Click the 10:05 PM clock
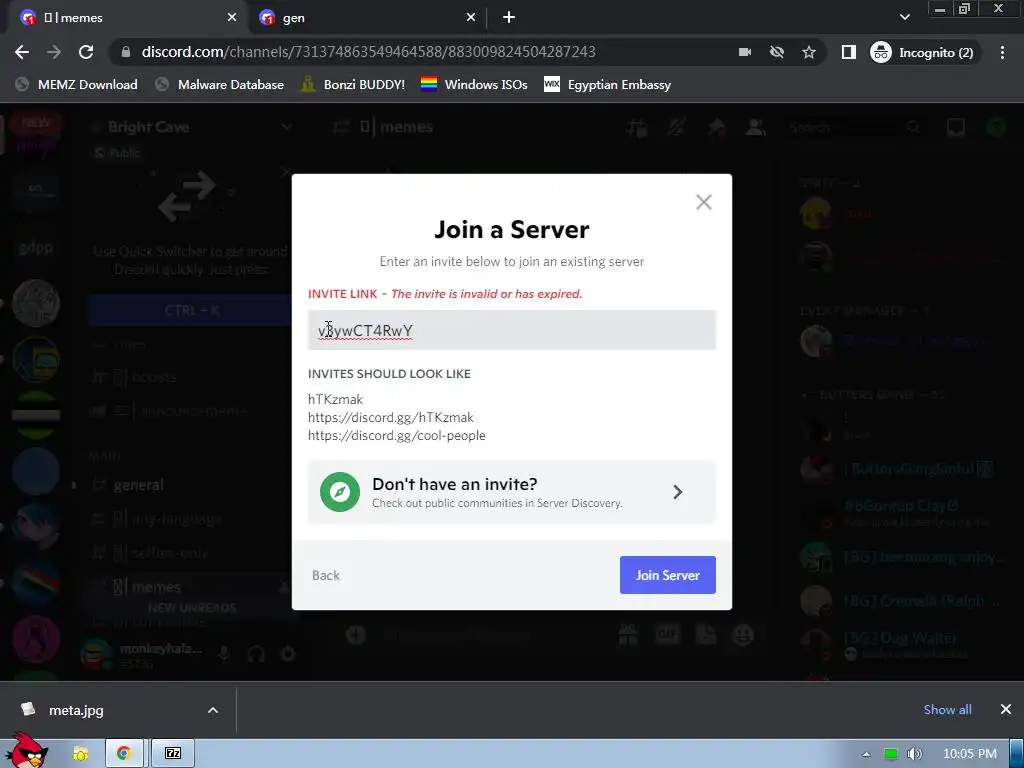The width and height of the screenshot is (1024, 768). (x=970, y=754)
